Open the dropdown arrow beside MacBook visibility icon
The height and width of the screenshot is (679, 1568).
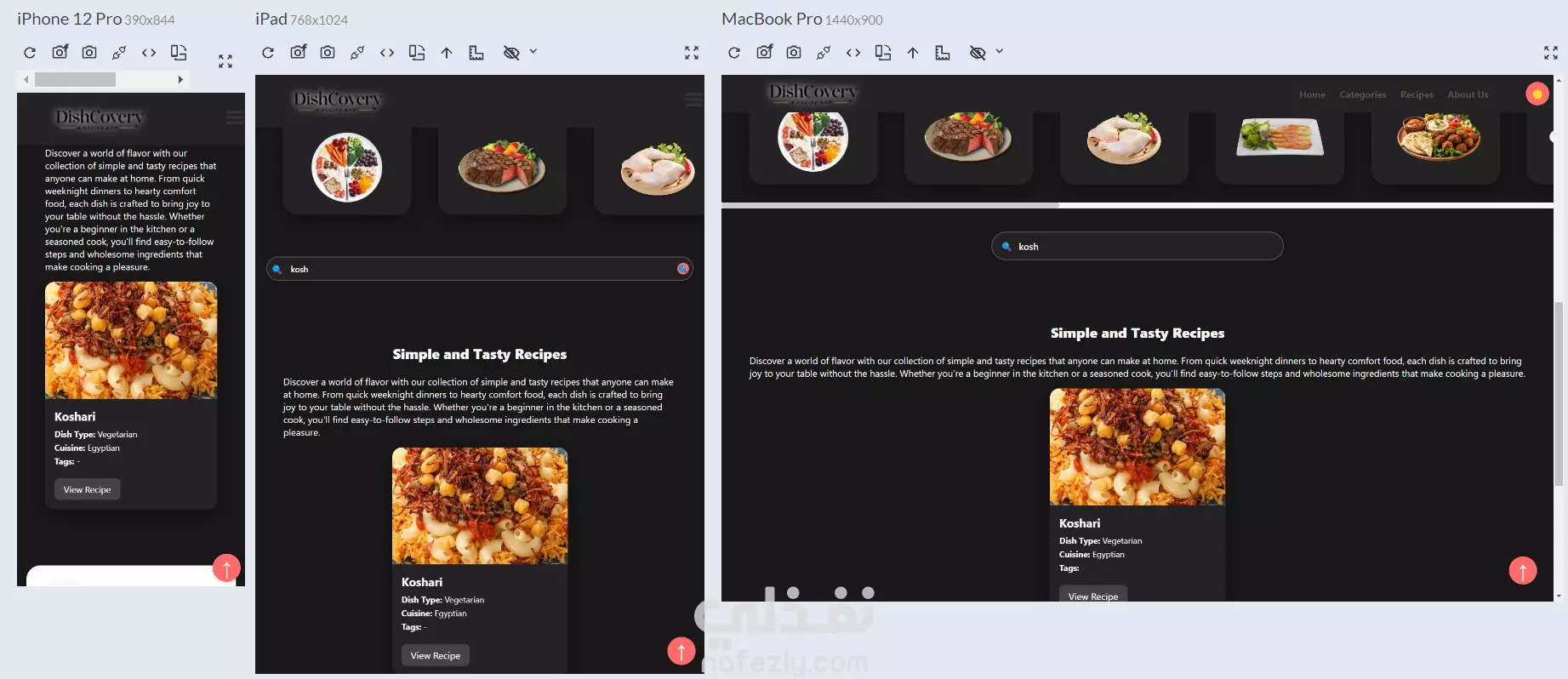pos(1000,52)
